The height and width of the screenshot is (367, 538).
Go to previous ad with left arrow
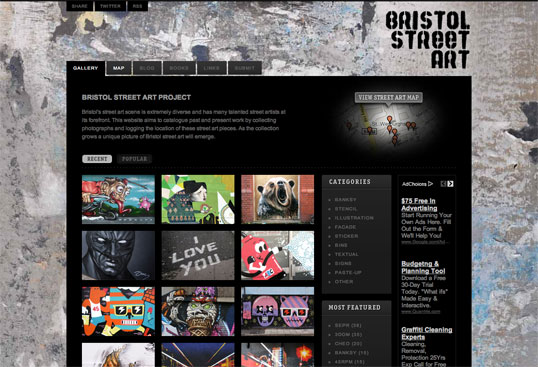(x=443, y=184)
